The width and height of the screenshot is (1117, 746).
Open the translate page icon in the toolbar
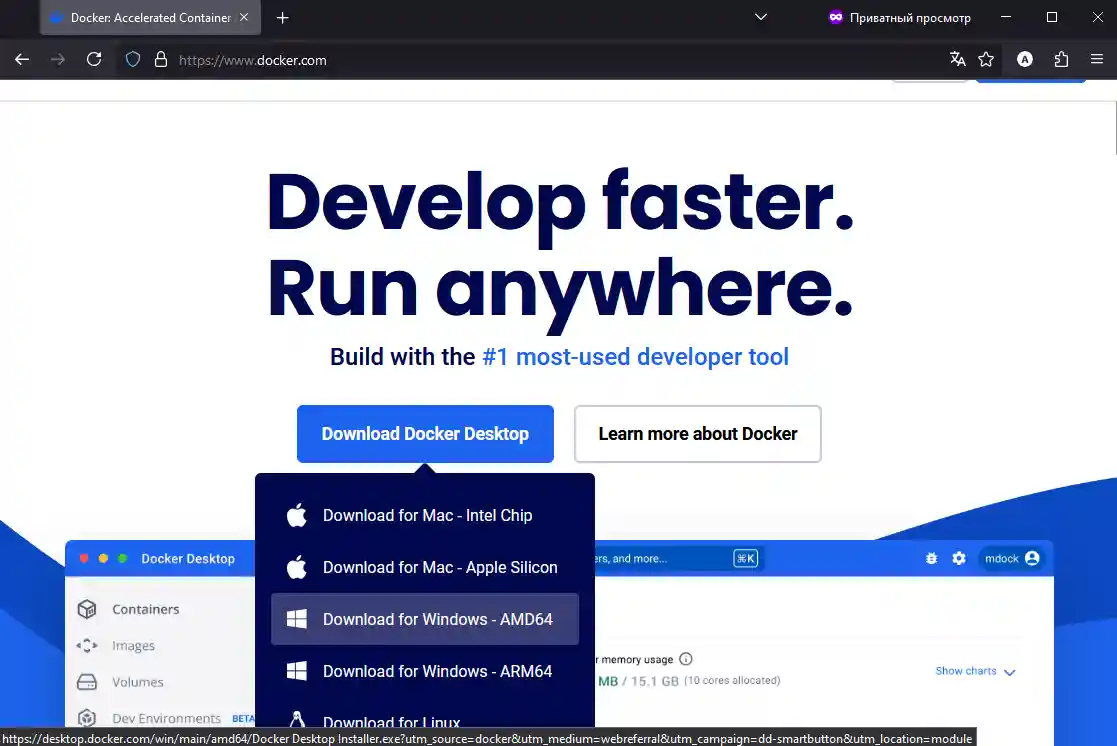coord(957,60)
